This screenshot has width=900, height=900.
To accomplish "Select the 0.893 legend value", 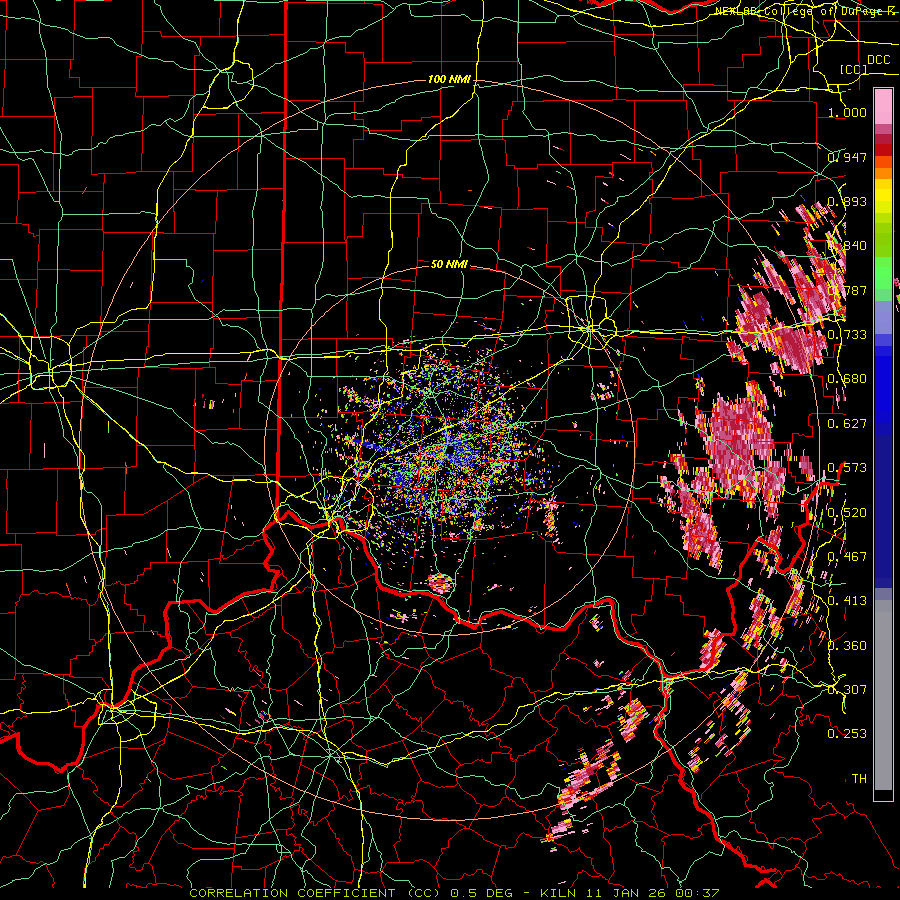I will point(847,201).
